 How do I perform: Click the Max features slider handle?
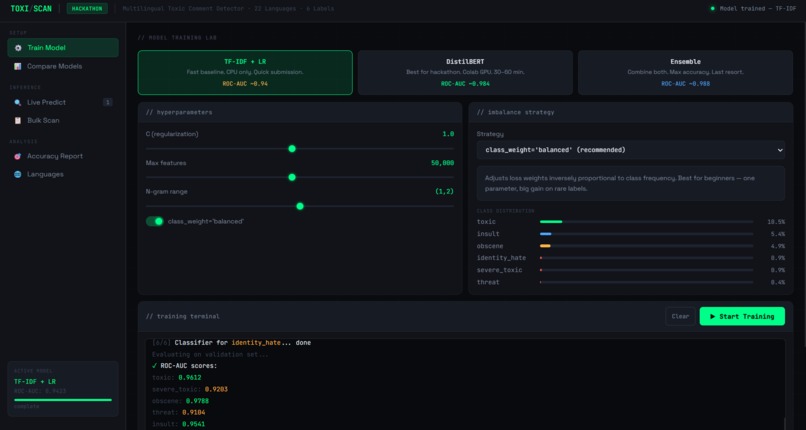pos(292,177)
